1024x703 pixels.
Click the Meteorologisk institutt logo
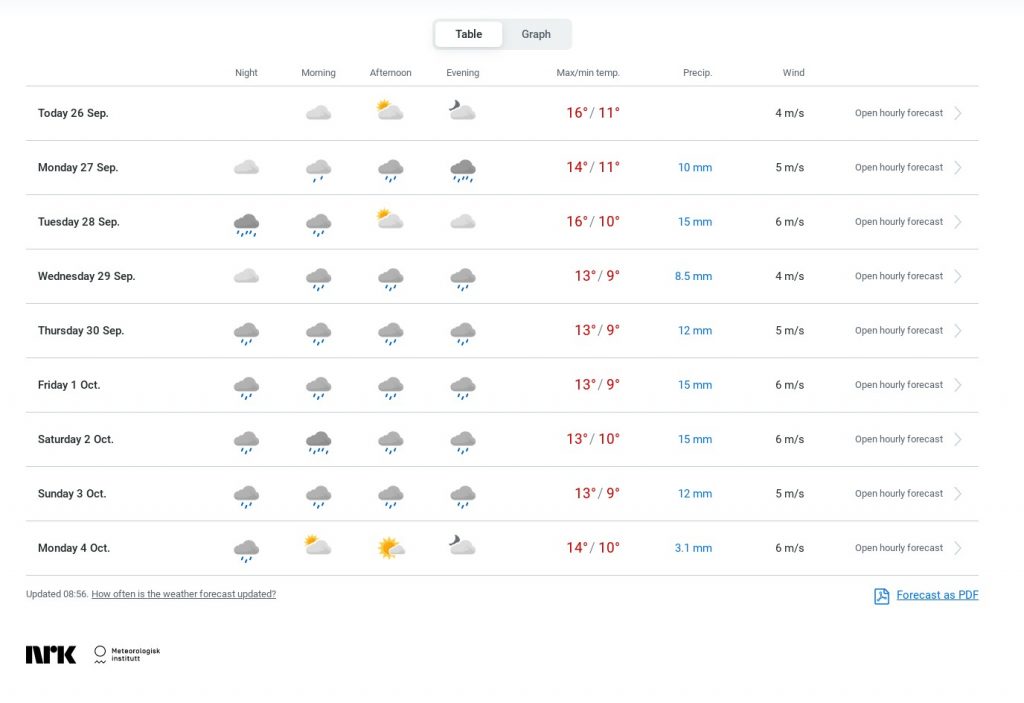pyautogui.click(x=127, y=655)
